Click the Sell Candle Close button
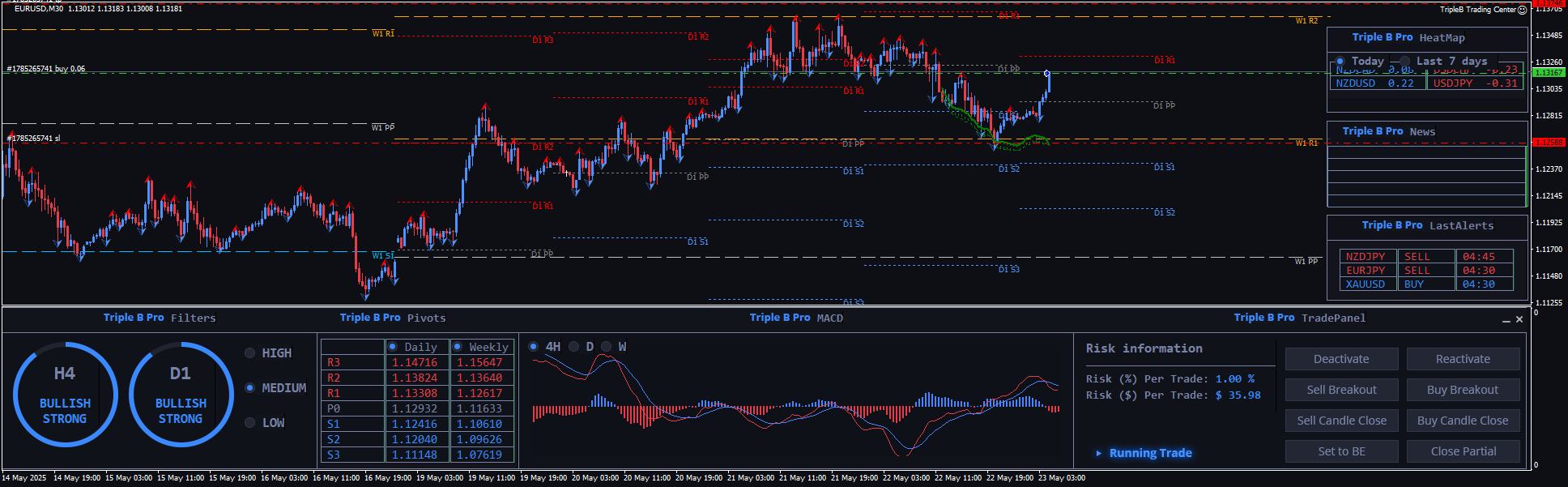 pos(1341,421)
